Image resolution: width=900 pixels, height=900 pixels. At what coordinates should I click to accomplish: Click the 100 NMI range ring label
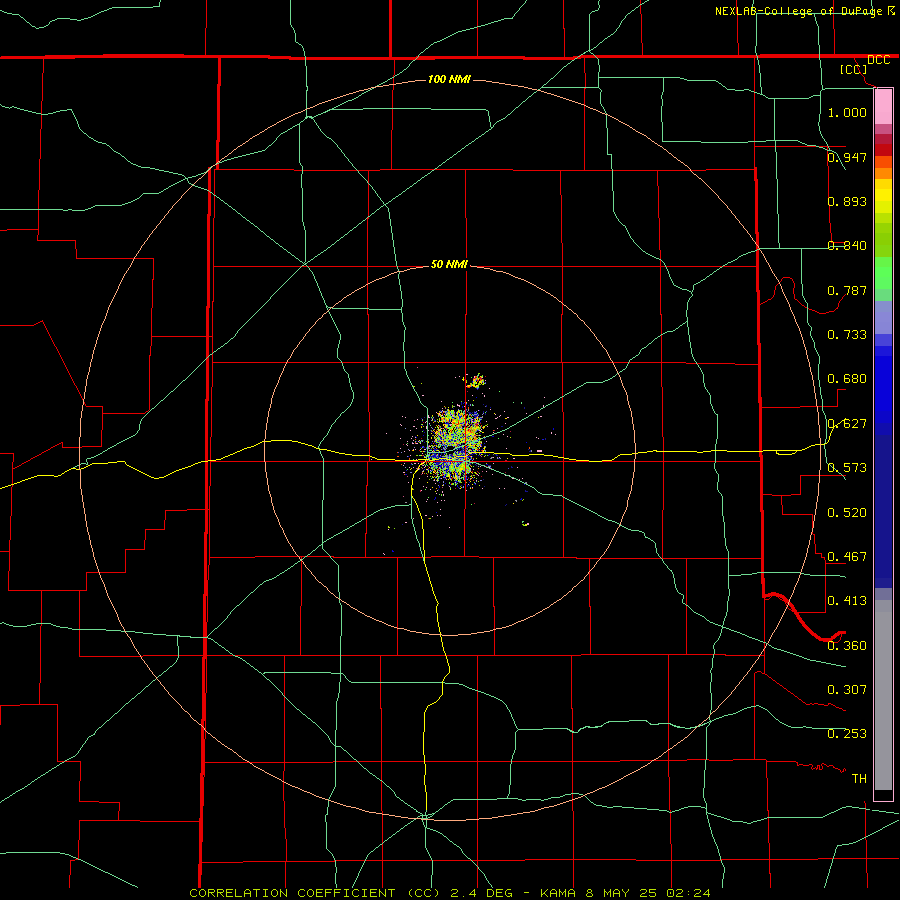pyautogui.click(x=449, y=79)
